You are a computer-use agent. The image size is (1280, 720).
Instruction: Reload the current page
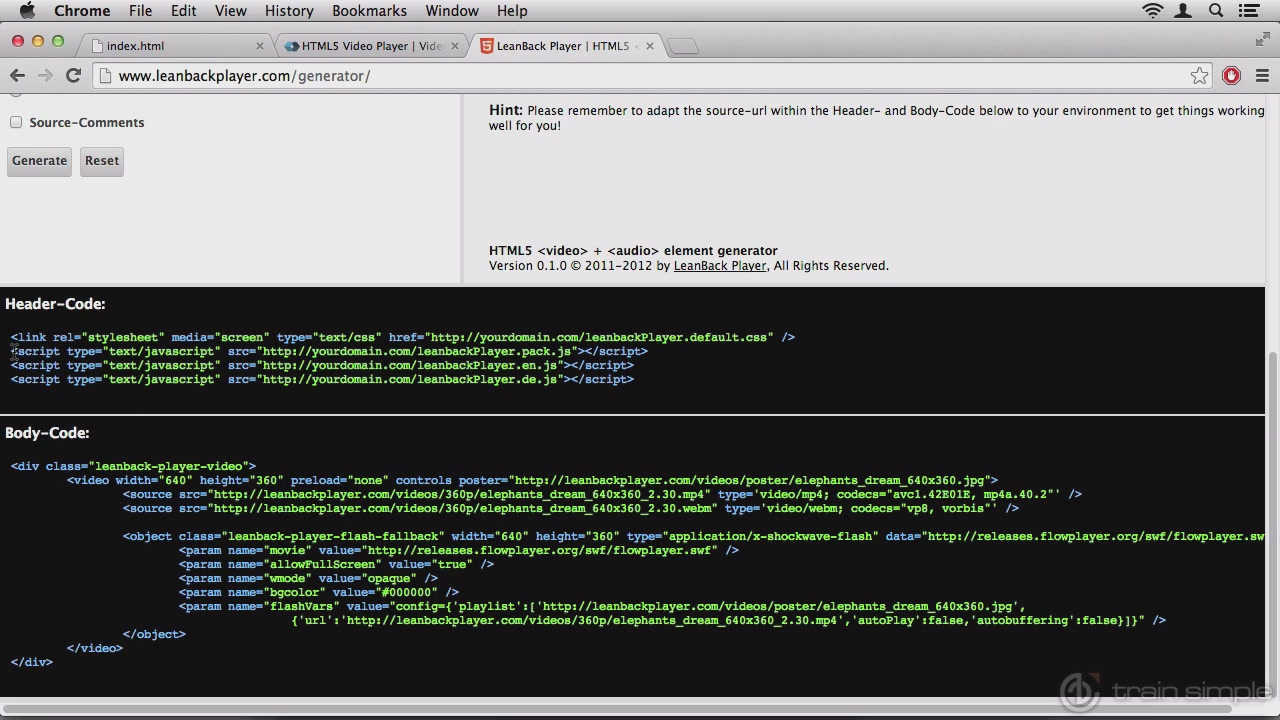tap(73, 76)
